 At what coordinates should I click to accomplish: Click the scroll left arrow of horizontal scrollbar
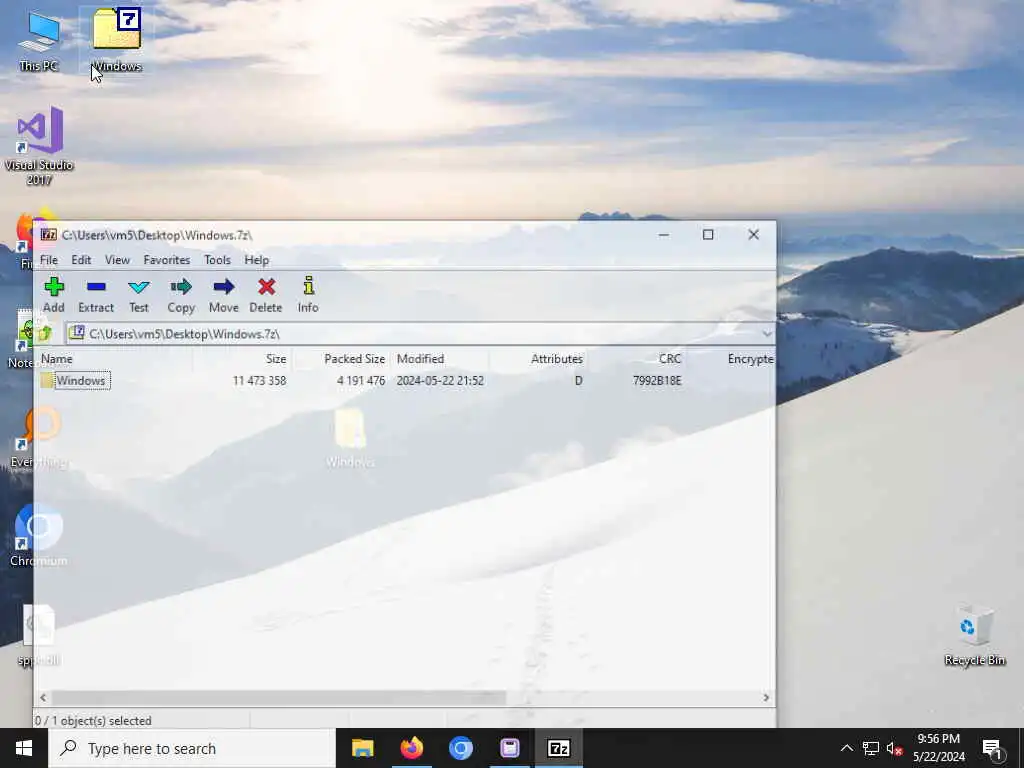43,697
